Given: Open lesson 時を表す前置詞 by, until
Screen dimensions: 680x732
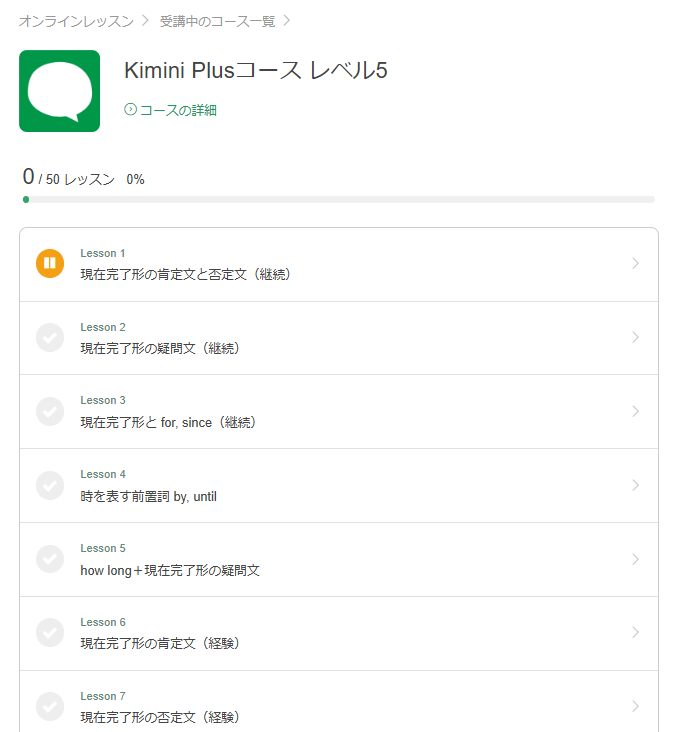Looking at the screenshot, I should pos(148,496).
